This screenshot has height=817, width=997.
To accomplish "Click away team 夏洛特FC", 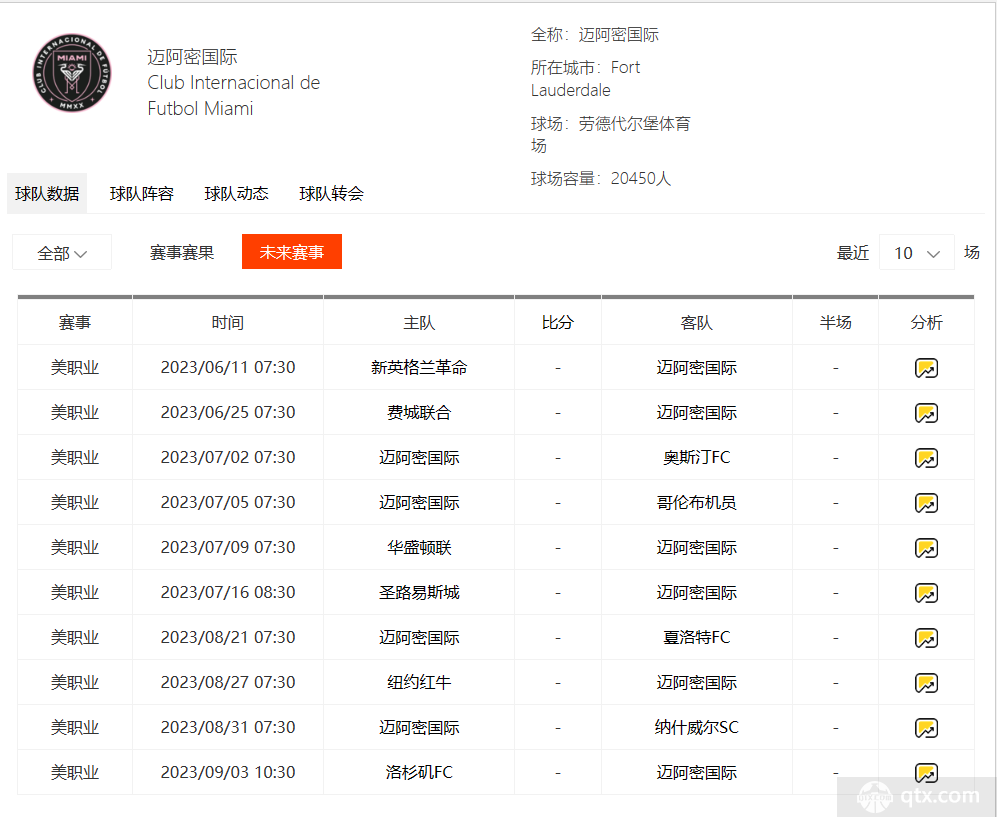I will tap(696, 637).
